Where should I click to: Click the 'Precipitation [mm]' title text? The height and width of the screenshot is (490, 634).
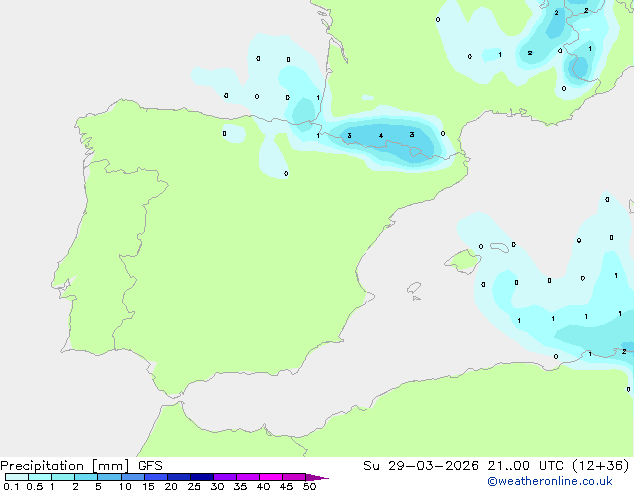[x=64, y=466]
